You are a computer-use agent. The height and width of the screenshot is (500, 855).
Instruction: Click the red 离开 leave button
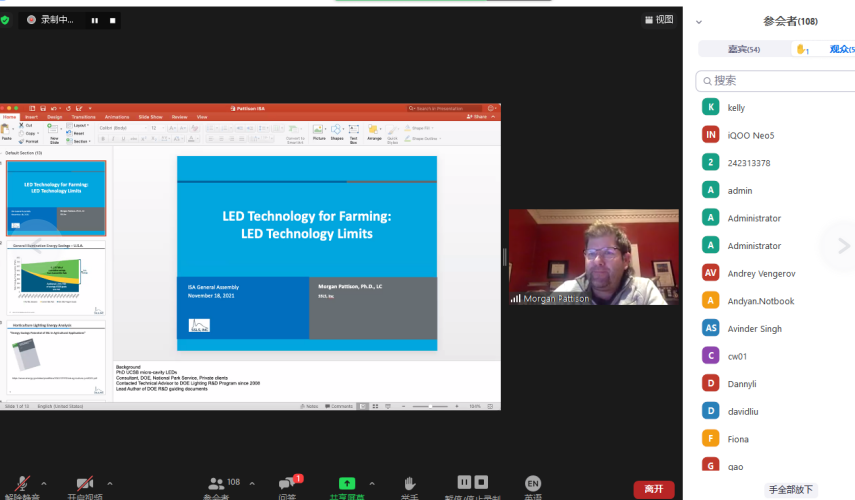pos(653,489)
